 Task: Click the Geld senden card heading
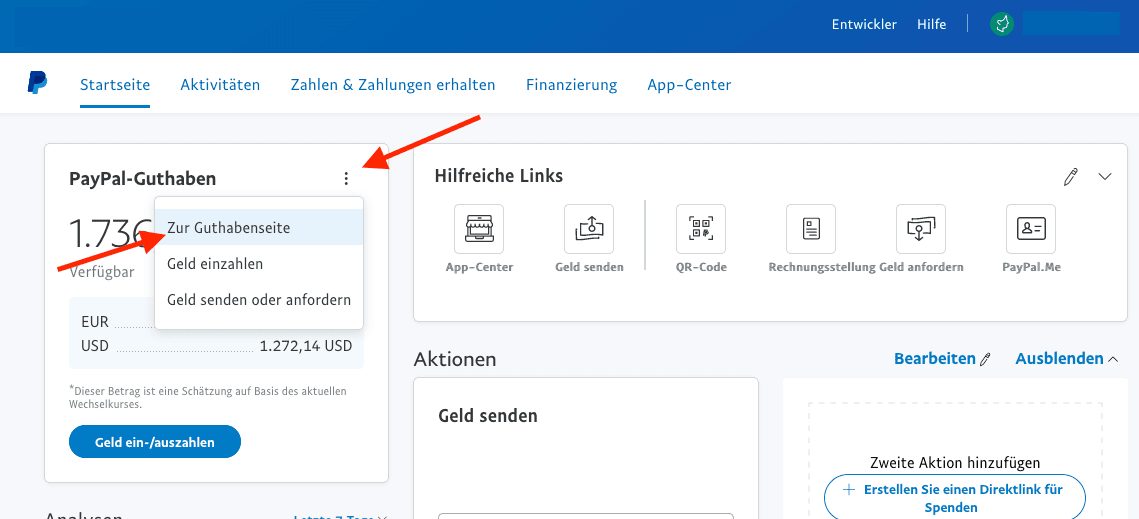488,416
